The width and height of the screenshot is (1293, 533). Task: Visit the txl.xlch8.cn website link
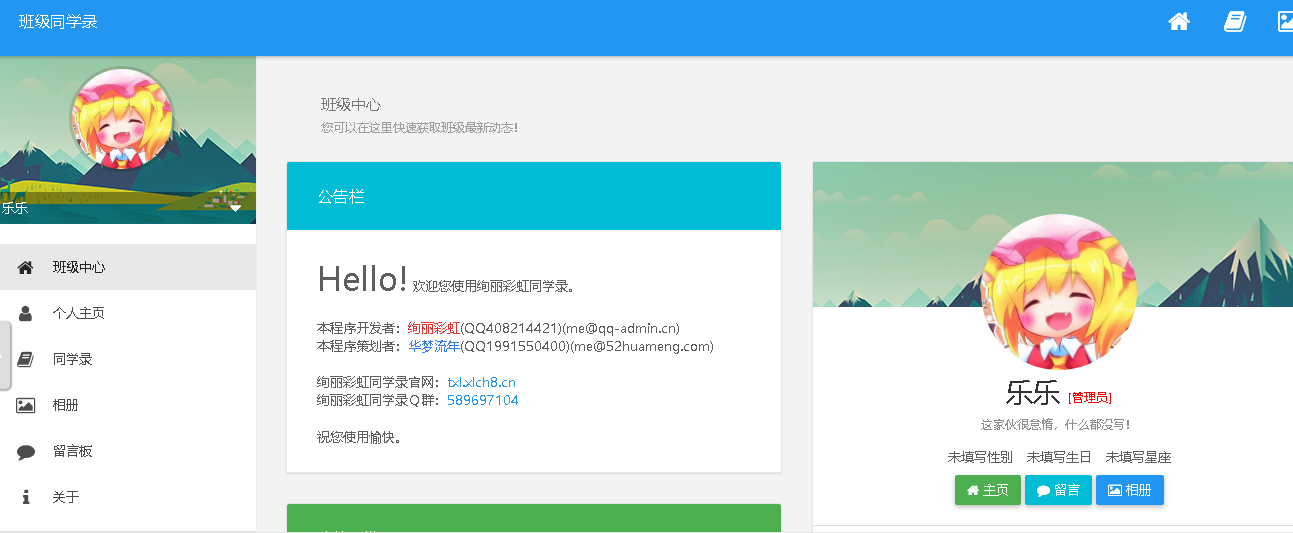(x=481, y=382)
